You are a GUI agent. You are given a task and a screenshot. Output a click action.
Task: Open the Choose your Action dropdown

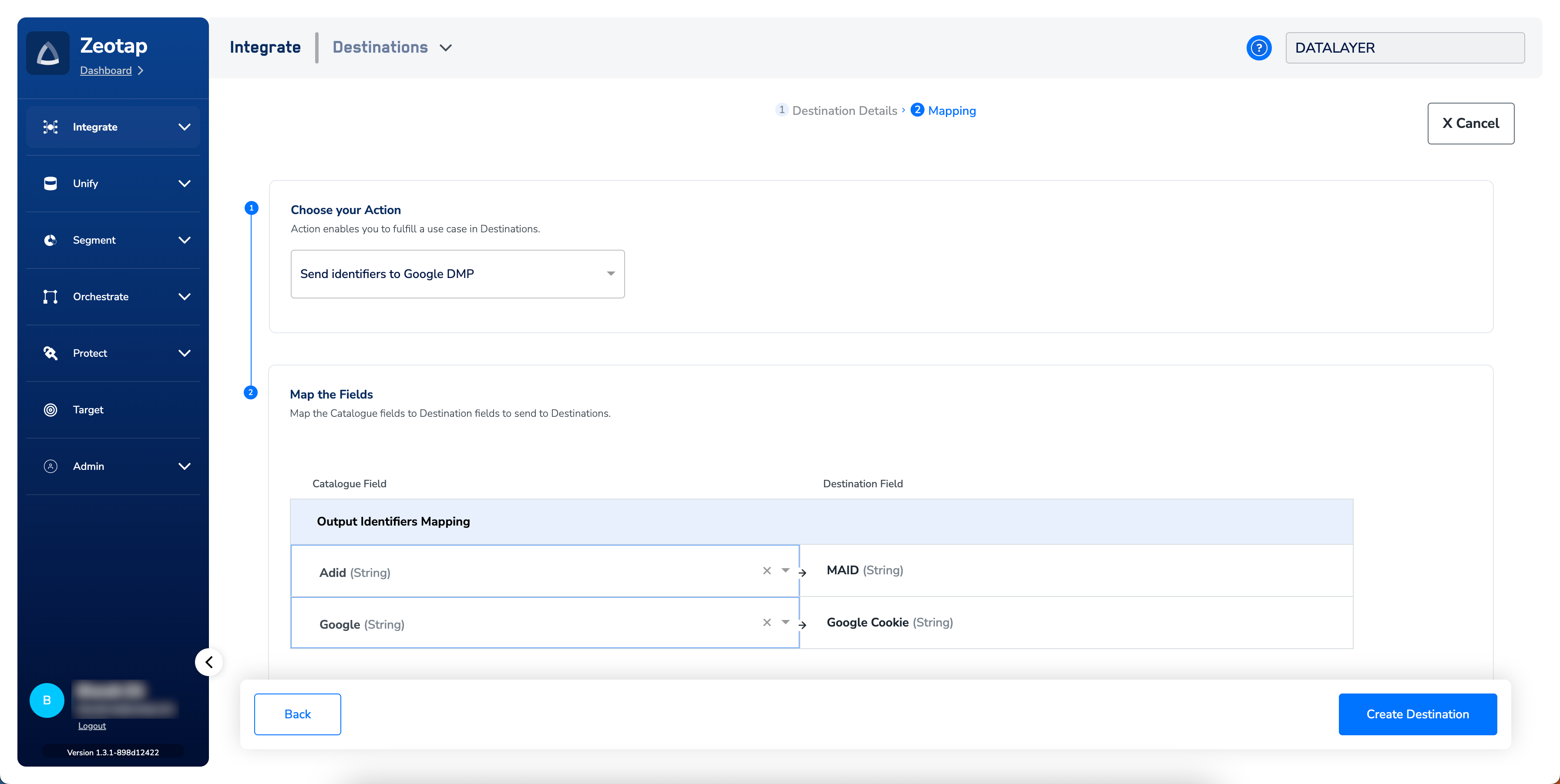[x=457, y=274]
